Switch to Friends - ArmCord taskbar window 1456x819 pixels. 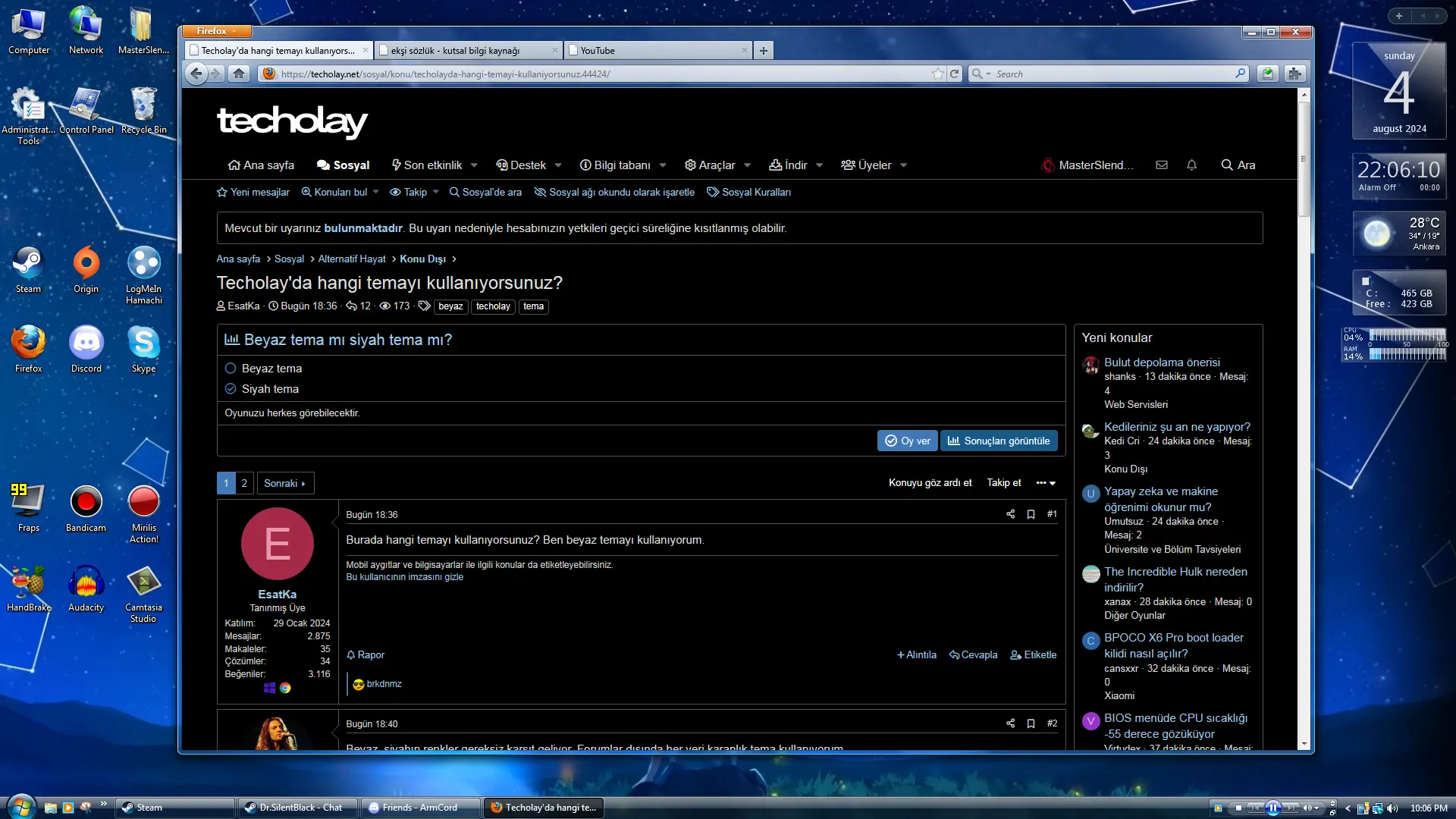pos(421,808)
